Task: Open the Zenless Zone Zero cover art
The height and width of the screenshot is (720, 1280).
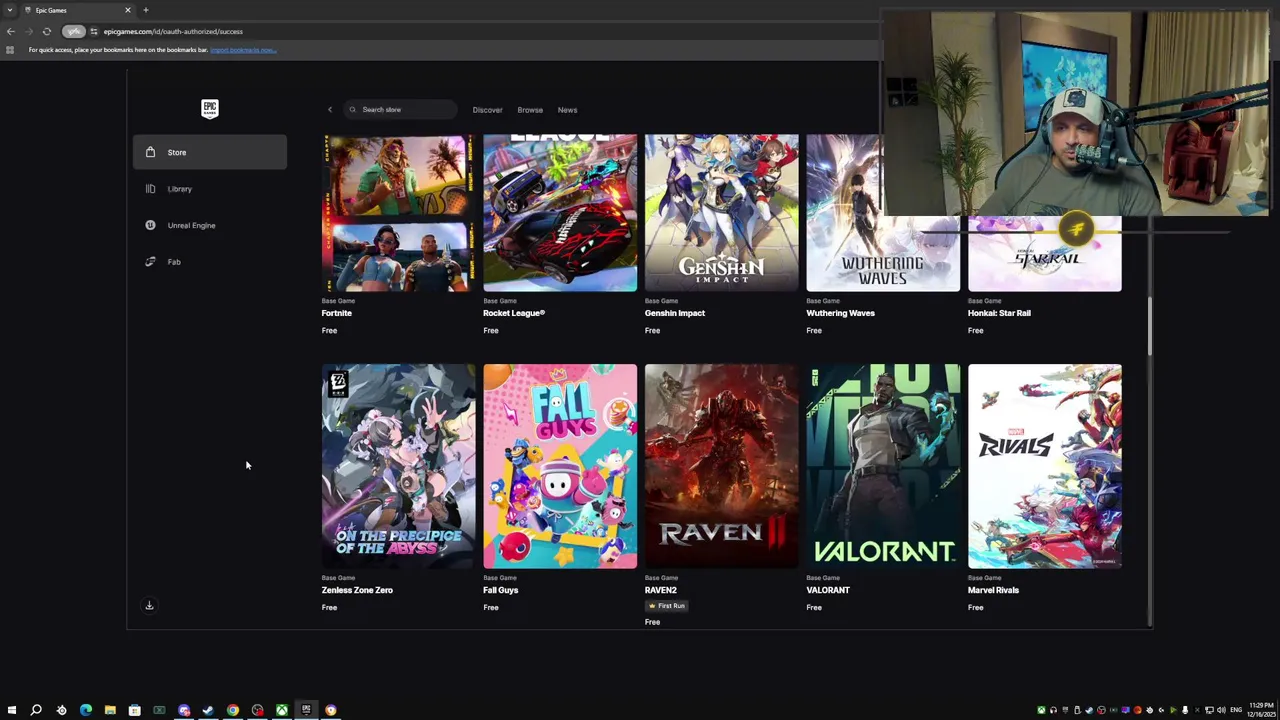Action: pos(398,466)
